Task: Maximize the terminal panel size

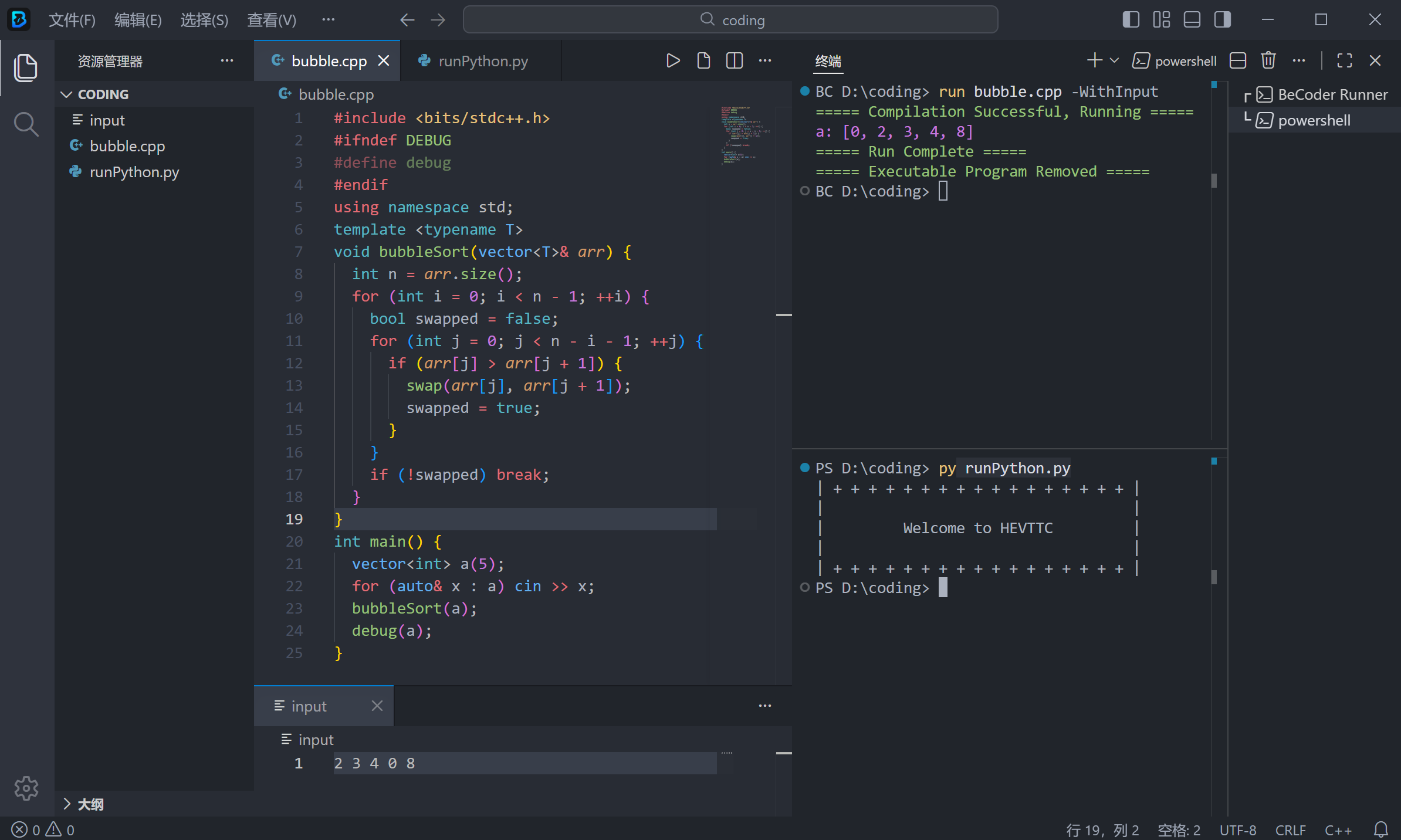Action: 1345,60
